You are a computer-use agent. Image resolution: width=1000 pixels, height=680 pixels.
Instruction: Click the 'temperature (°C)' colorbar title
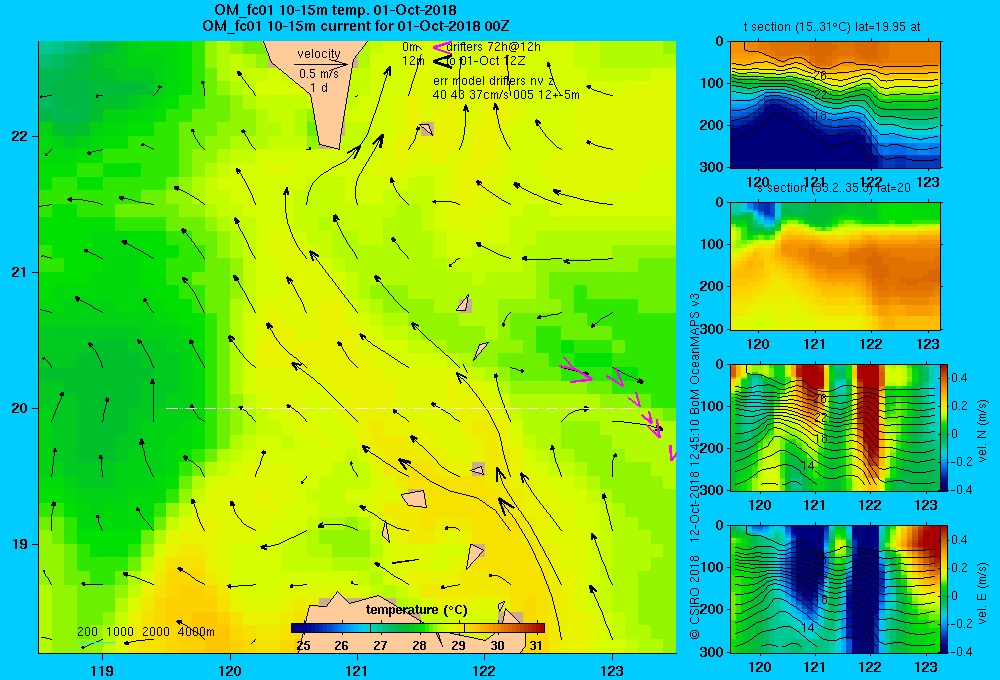pos(416,610)
